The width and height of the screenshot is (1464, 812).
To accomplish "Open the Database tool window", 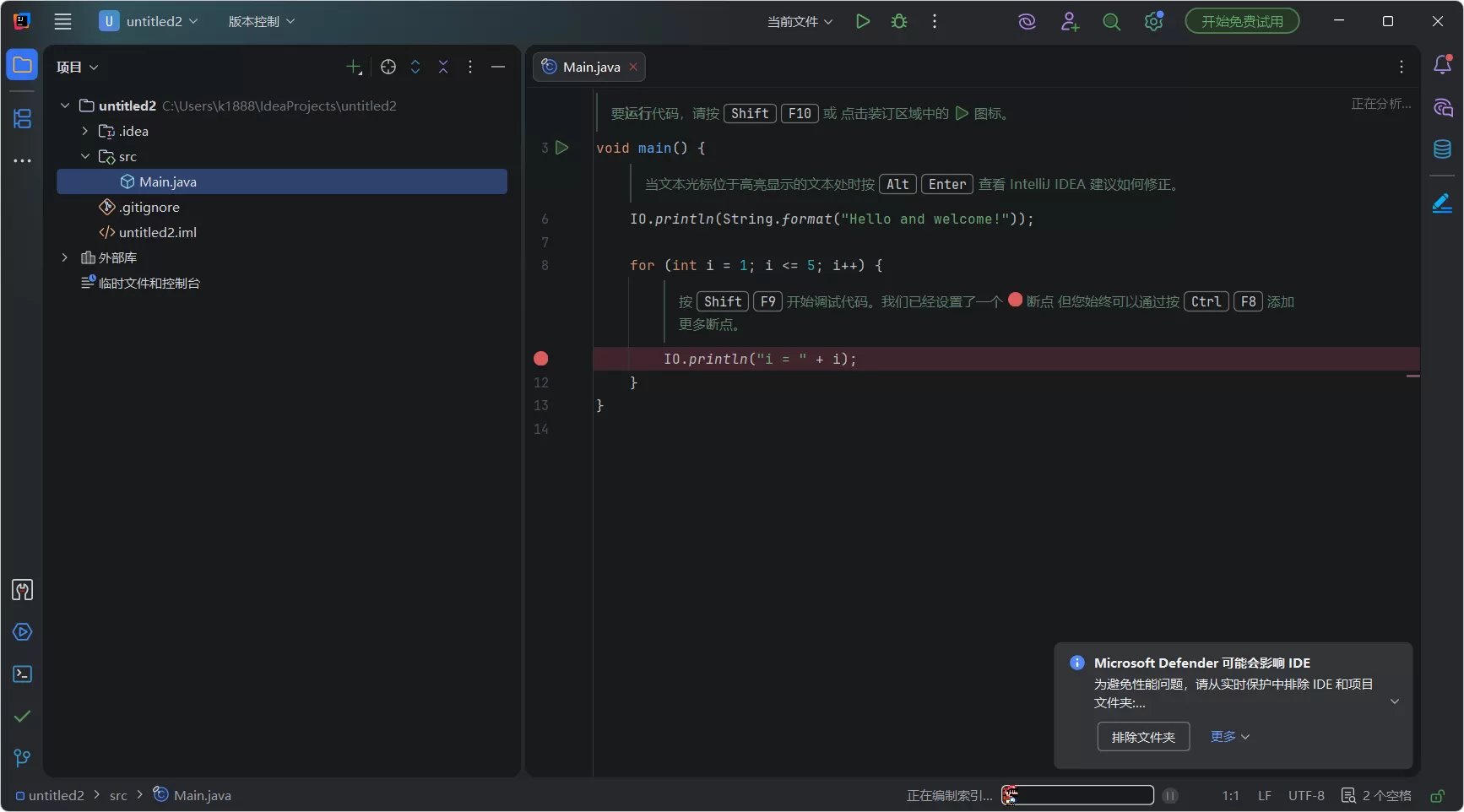I will 1442,149.
